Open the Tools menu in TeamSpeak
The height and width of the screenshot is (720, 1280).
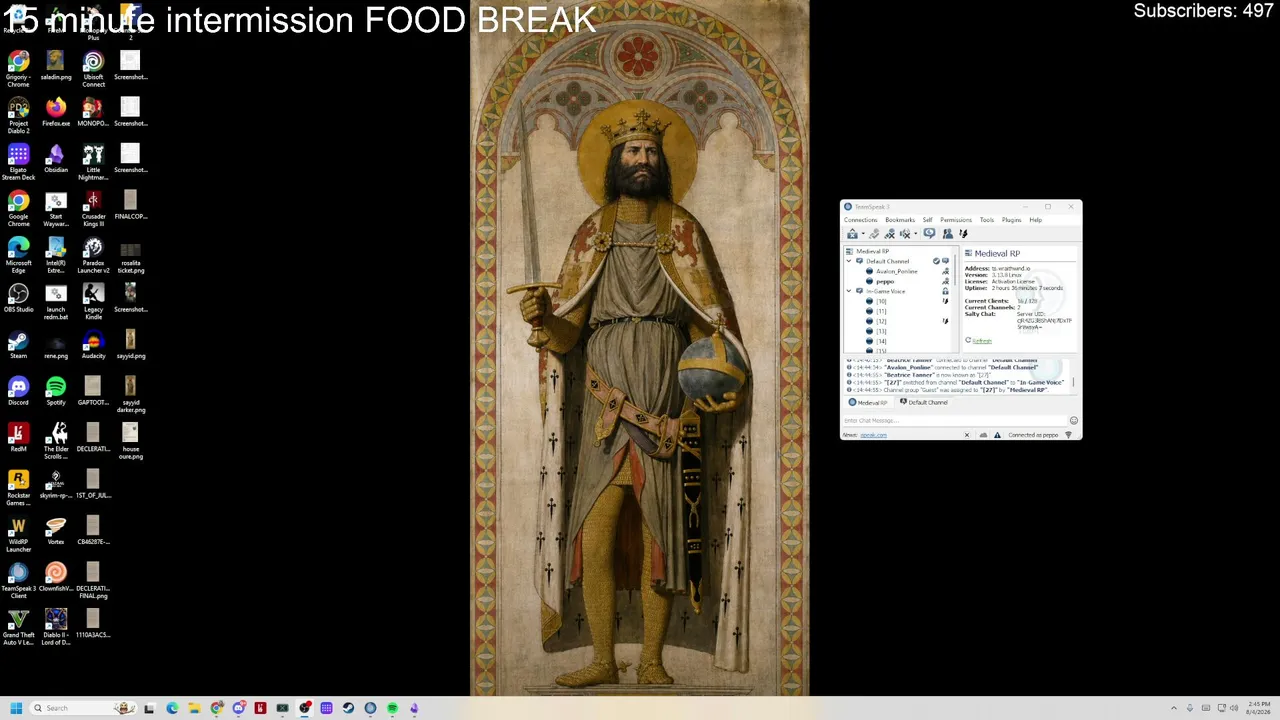point(987,220)
